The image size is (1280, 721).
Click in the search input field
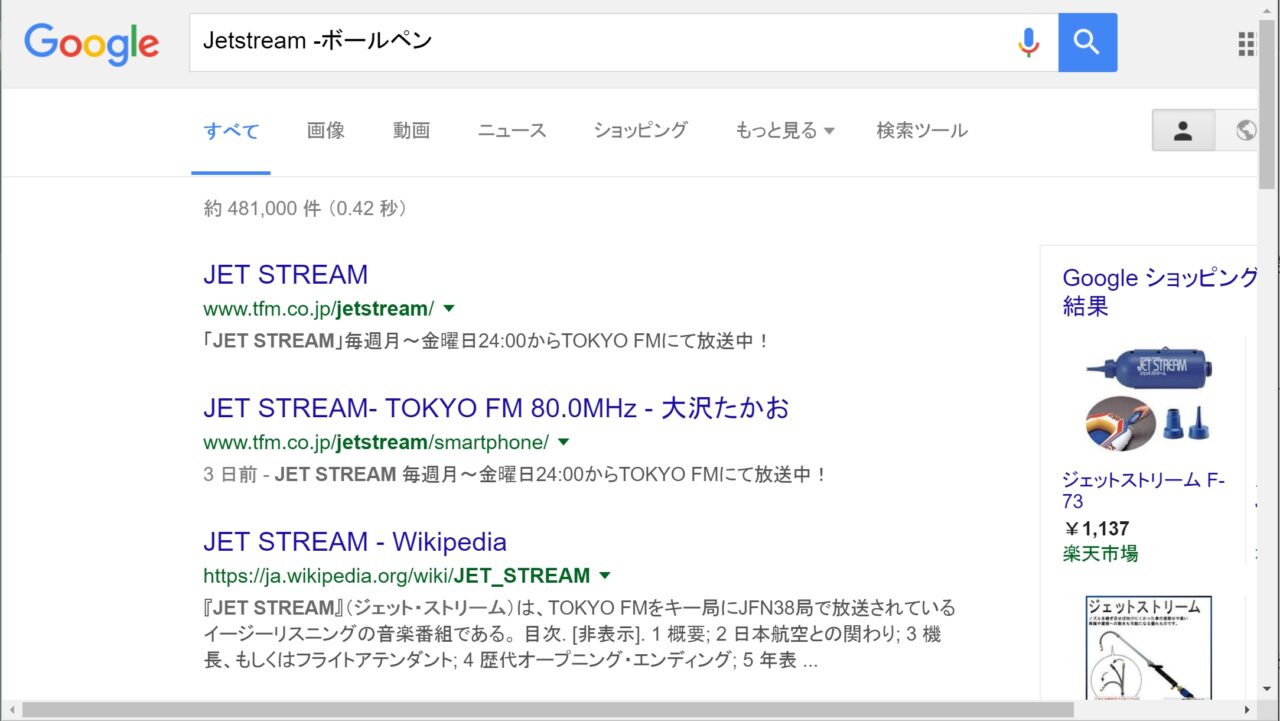click(x=600, y=42)
